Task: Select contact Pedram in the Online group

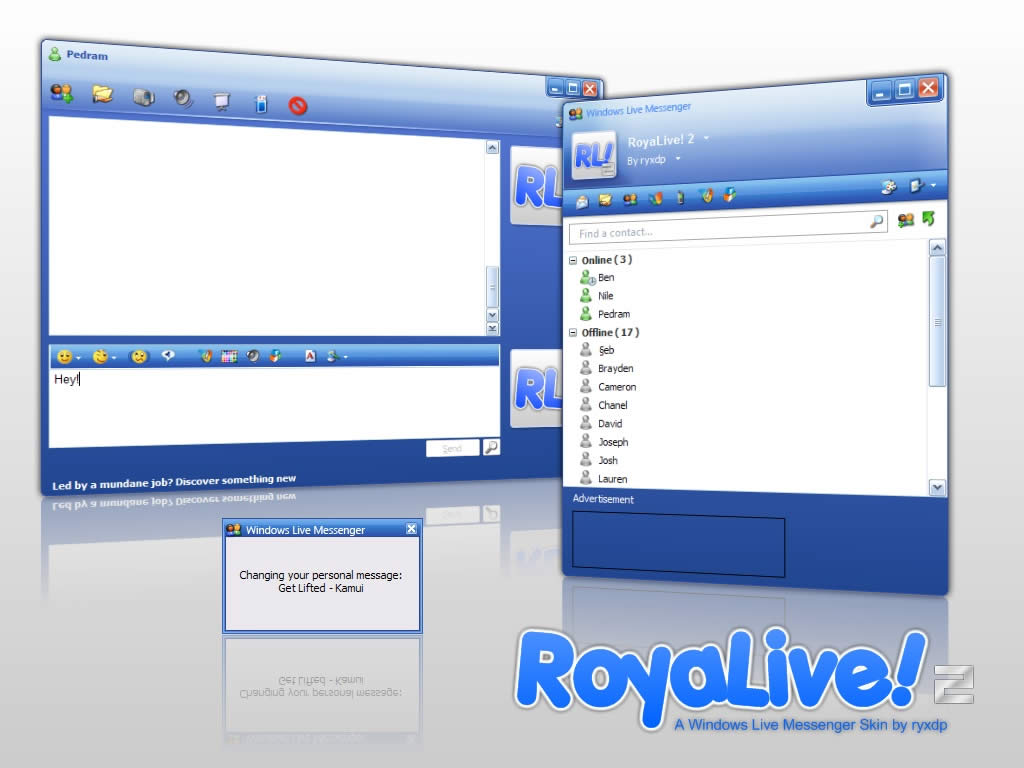Action: pyautogui.click(x=605, y=314)
